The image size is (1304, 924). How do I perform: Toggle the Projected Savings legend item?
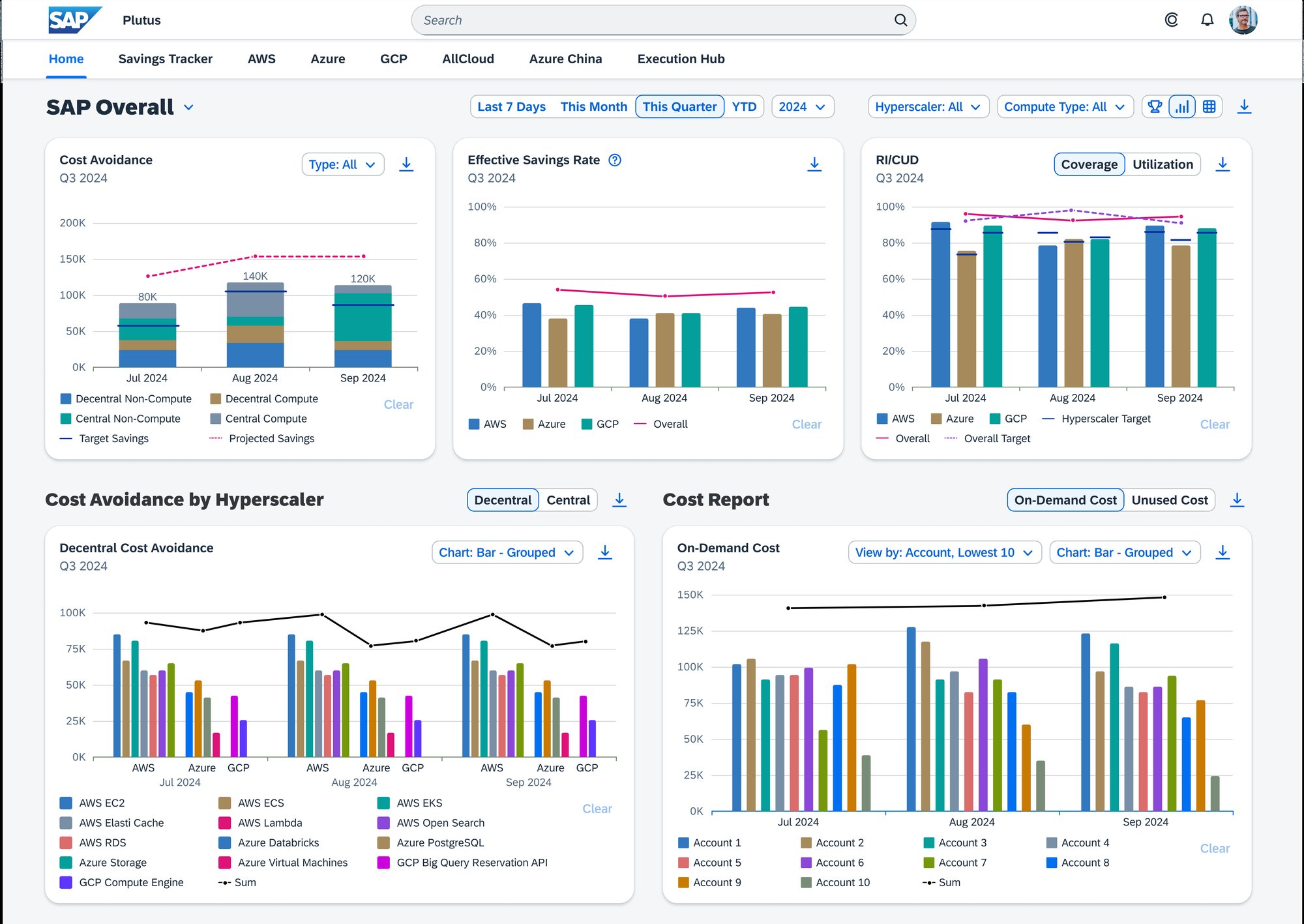pos(261,439)
